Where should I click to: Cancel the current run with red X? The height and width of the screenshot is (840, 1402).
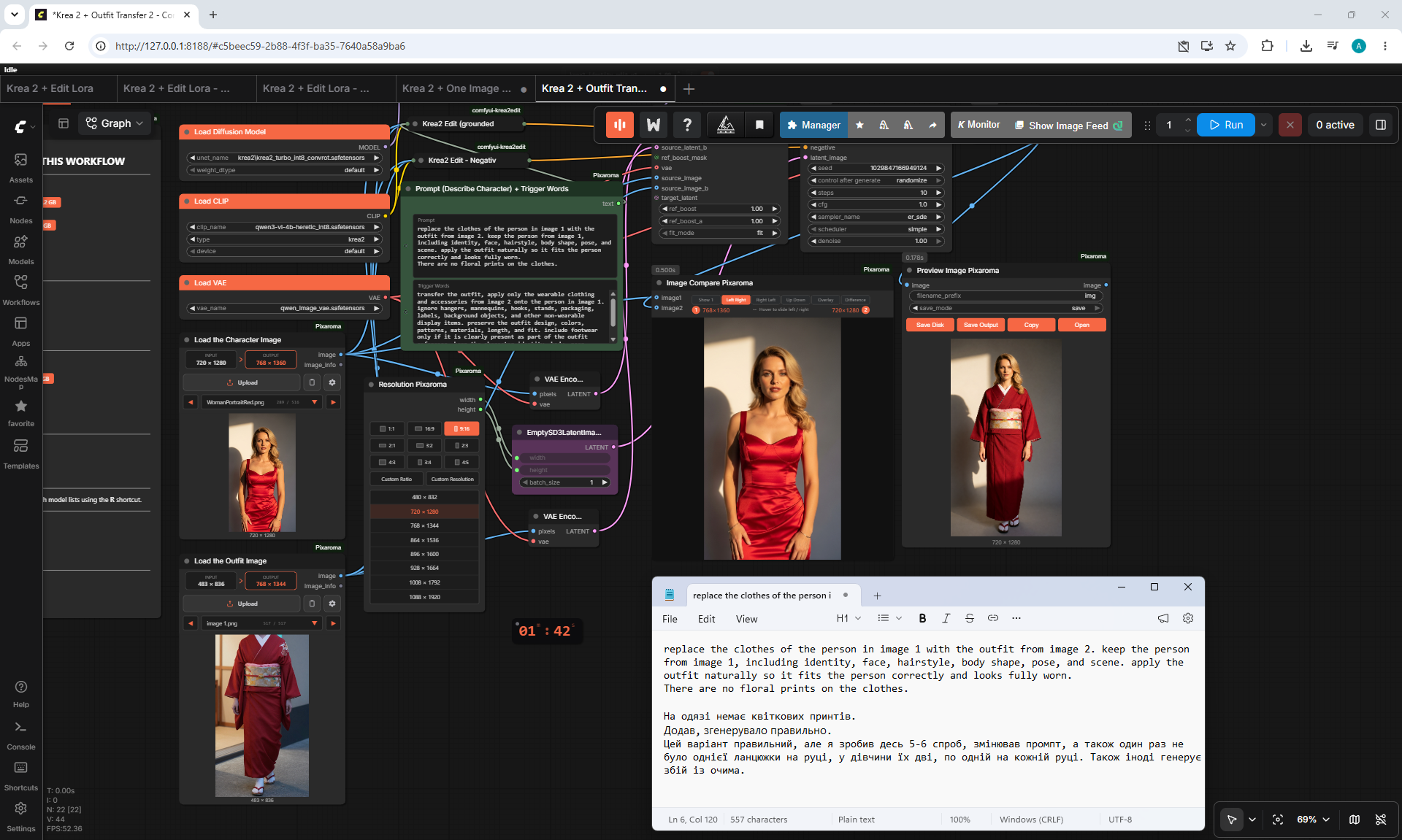1290,125
